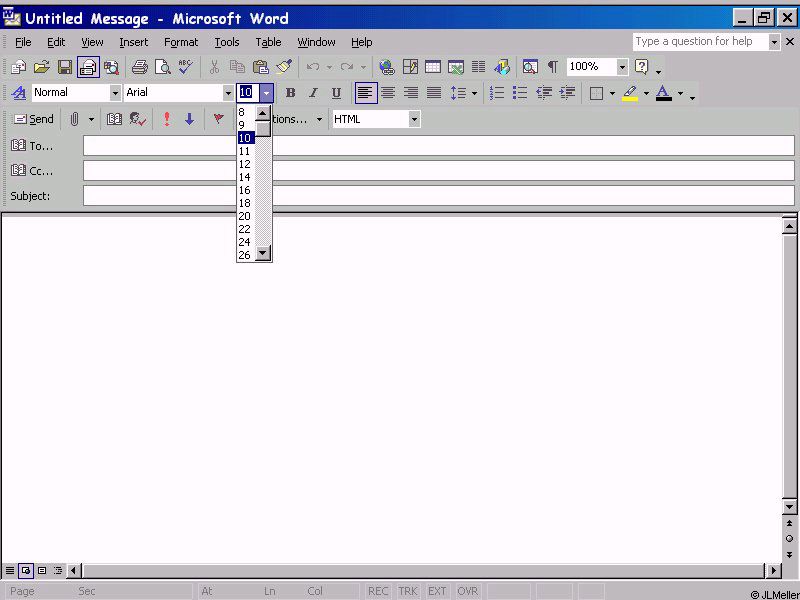Open the Highlight color dropdown arrow
This screenshot has height=600, width=800.
(x=646, y=93)
